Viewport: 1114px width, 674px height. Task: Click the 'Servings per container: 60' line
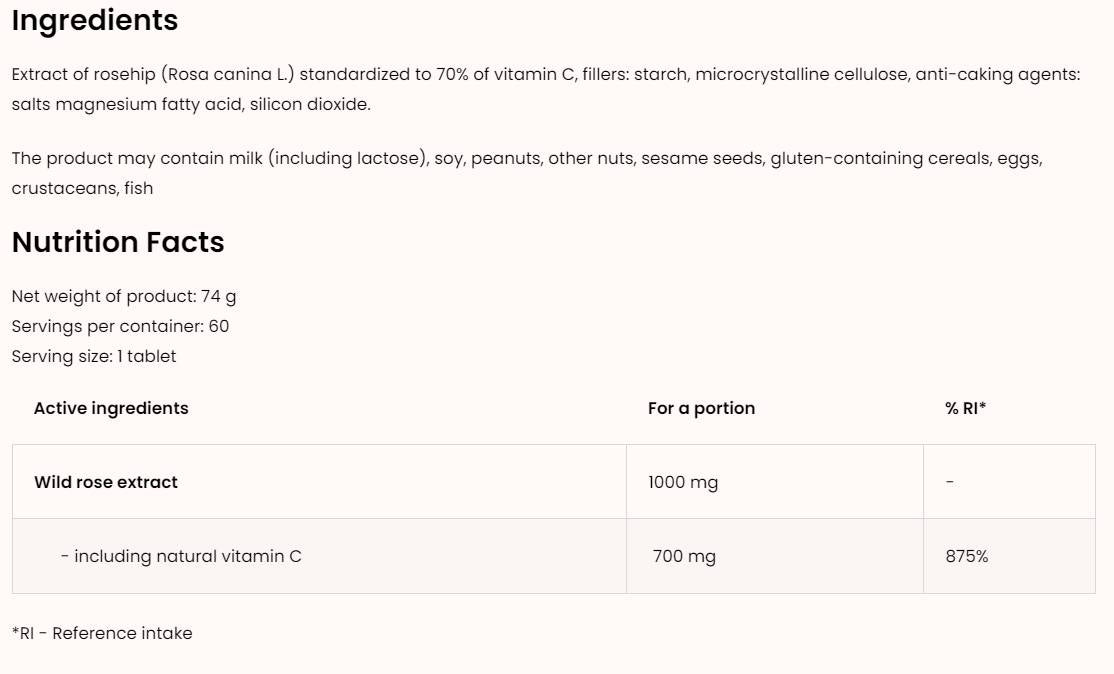pos(120,326)
